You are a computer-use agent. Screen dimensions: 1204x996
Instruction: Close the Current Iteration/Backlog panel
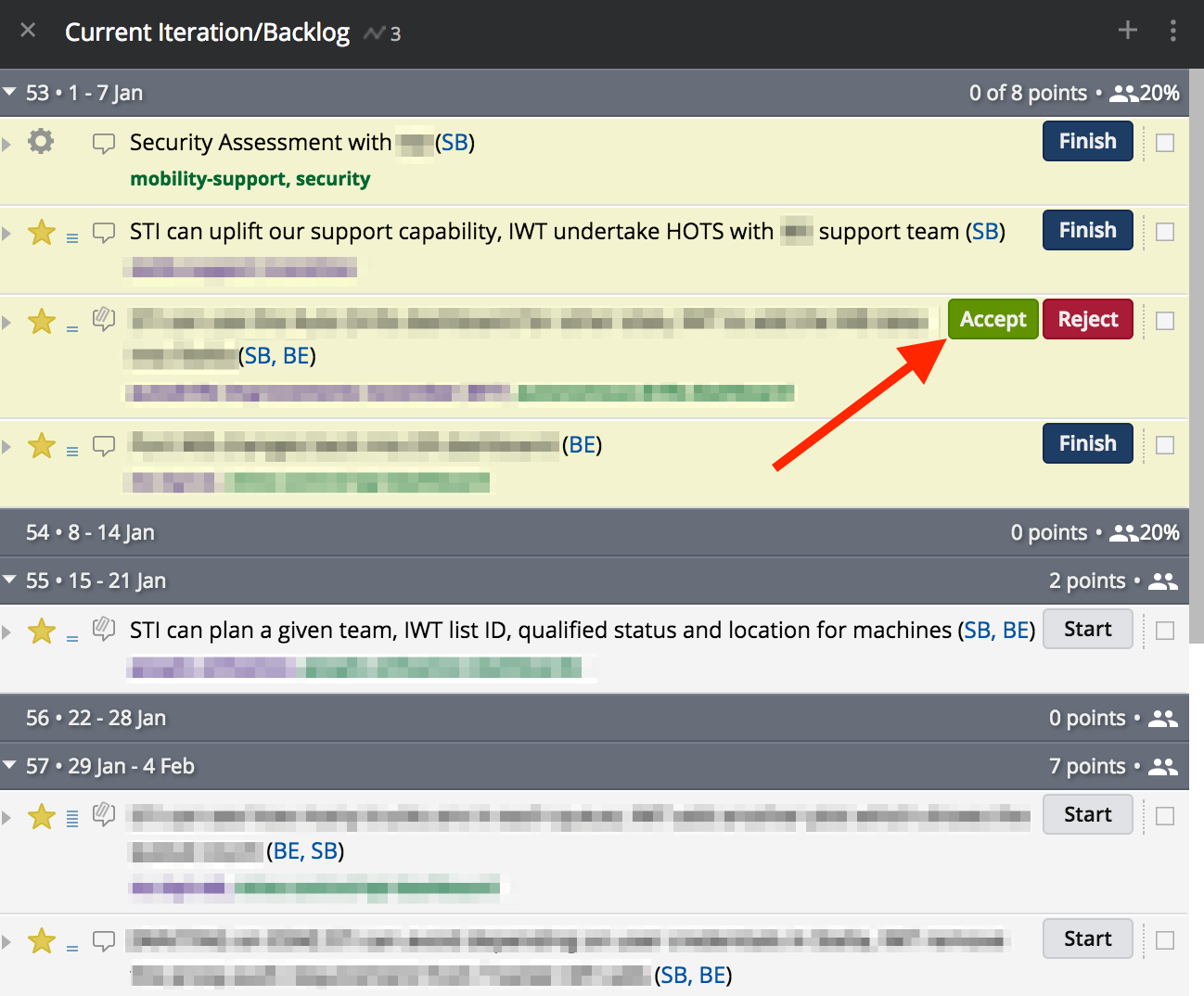pos(28,31)
